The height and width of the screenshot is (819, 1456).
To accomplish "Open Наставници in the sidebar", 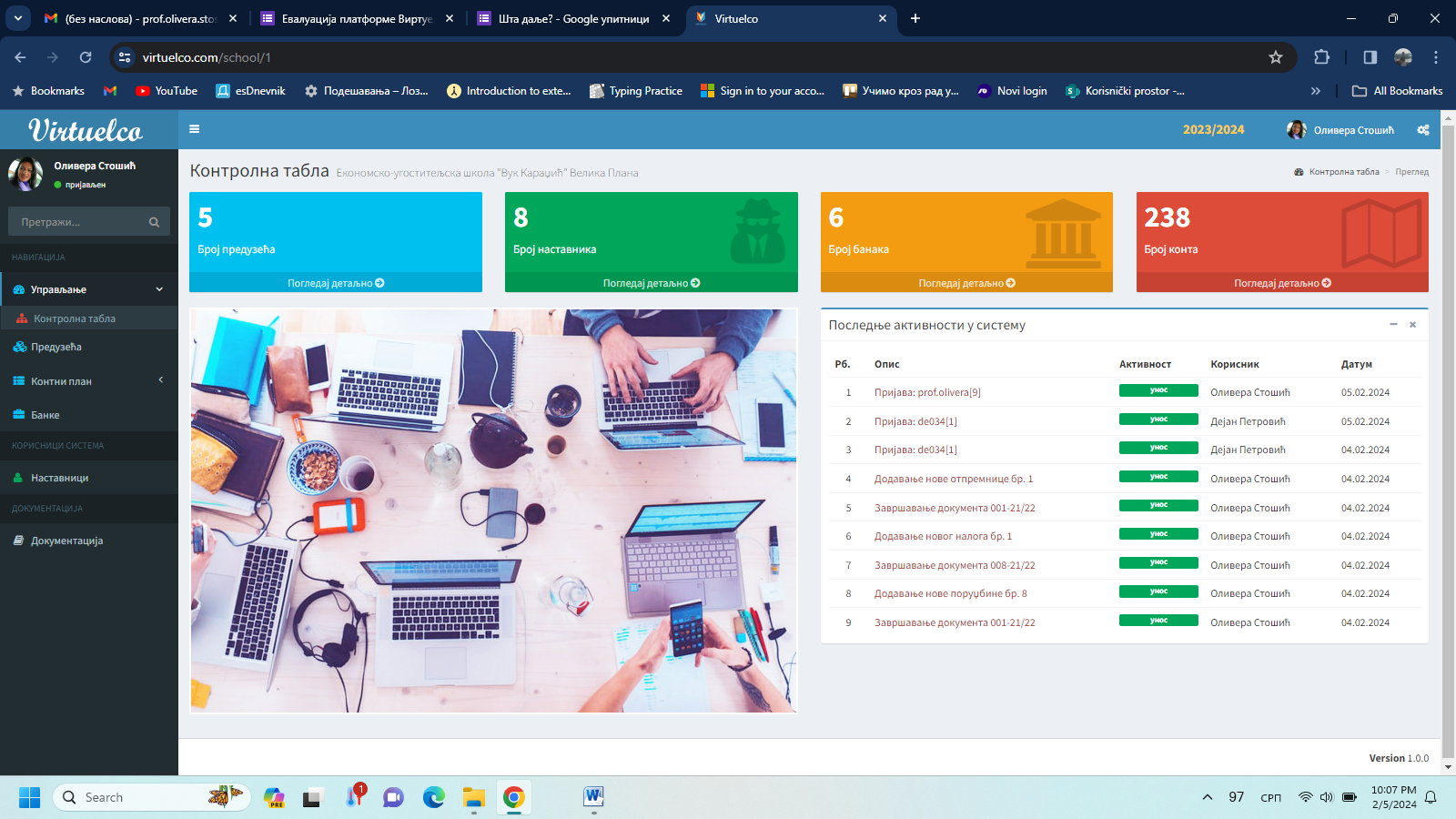I will tap(59, 478).
